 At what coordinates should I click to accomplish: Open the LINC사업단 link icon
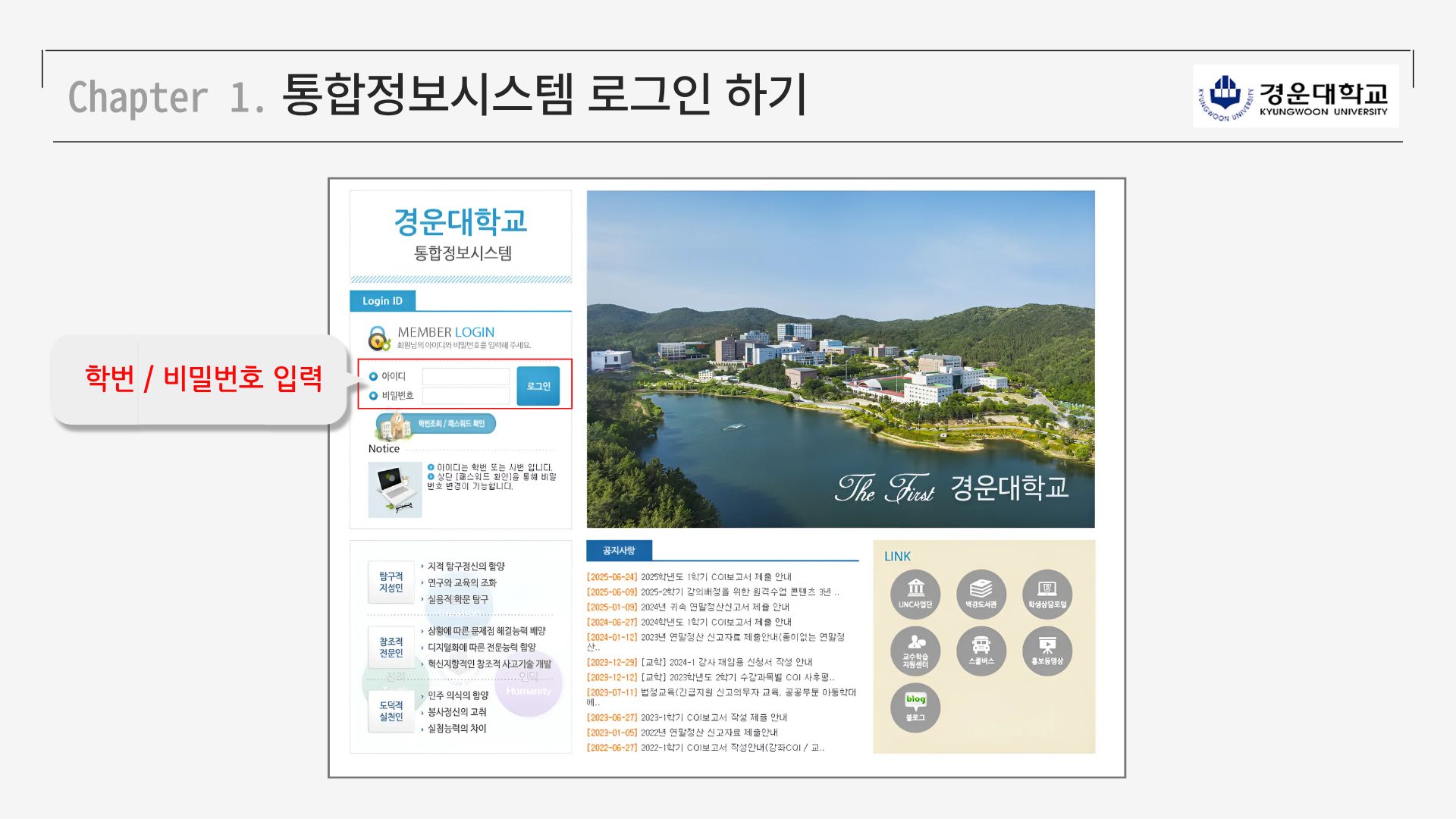(915, 594)
